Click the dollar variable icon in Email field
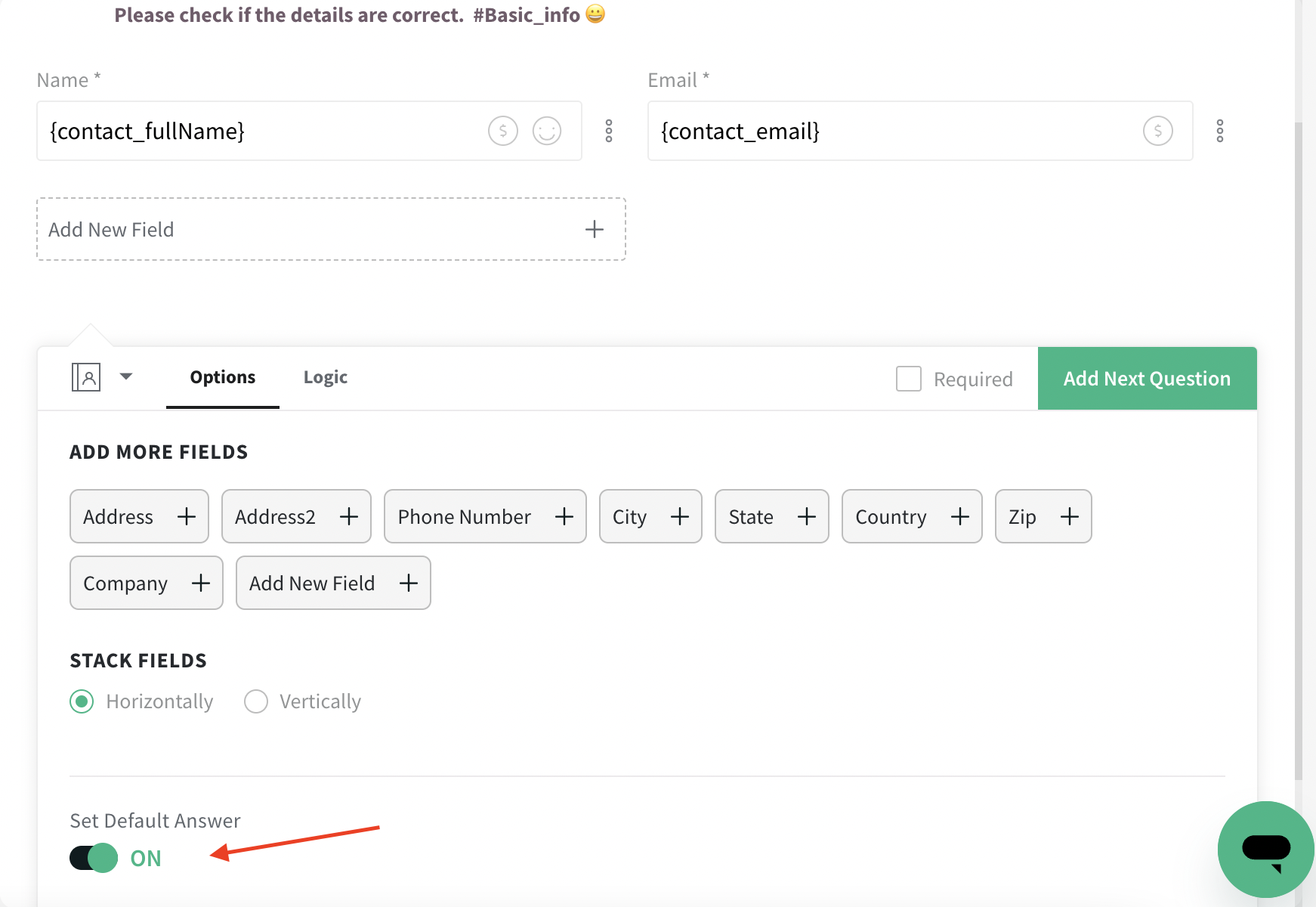1316x907 pixels. click(1158, 131)
